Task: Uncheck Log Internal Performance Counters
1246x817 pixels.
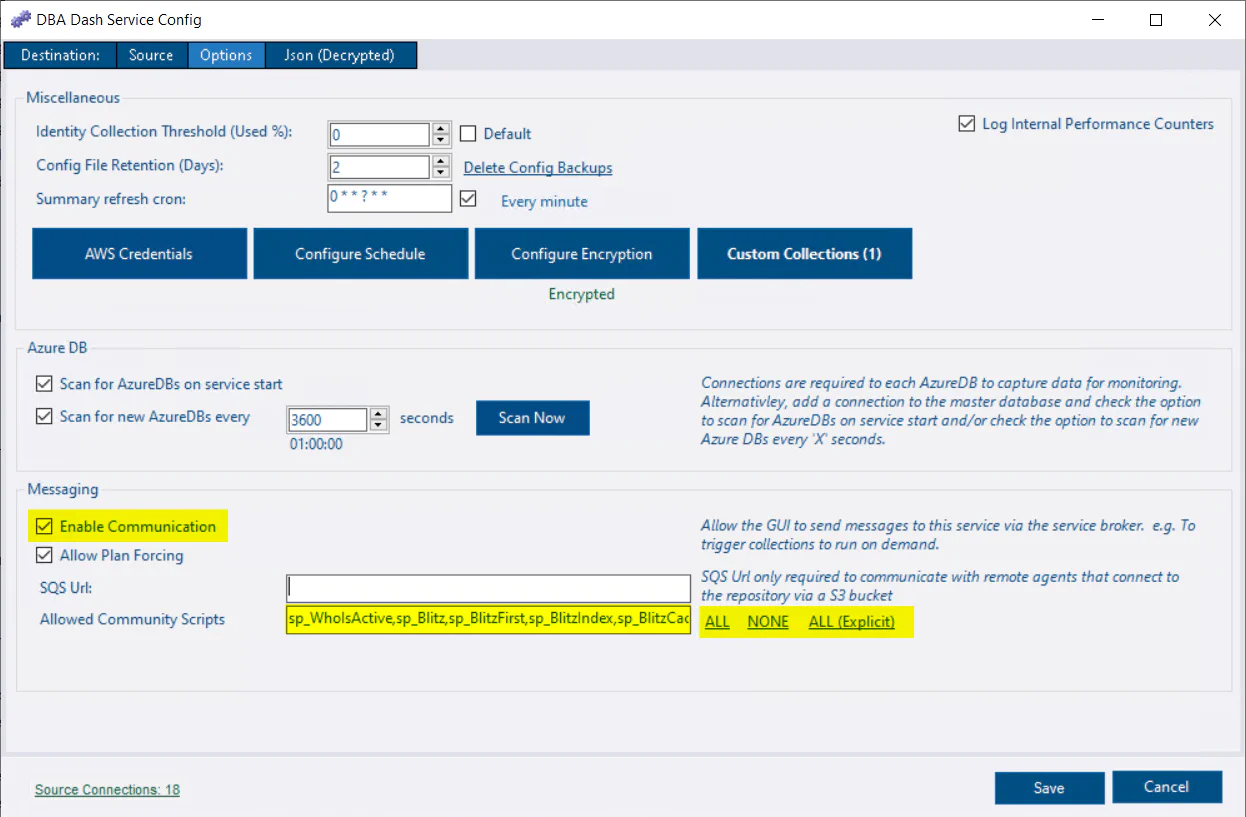Action: pyautogui.click(x=966, y=123)
